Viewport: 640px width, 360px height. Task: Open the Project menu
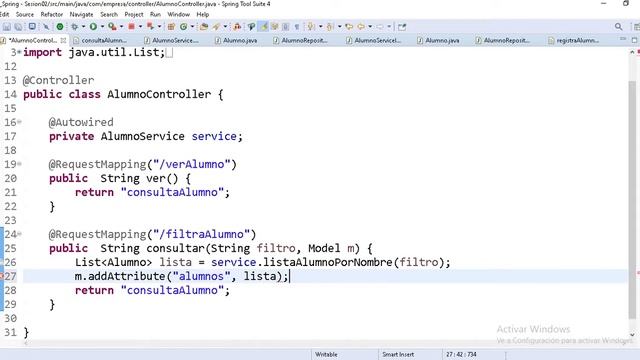pos(134,14)
